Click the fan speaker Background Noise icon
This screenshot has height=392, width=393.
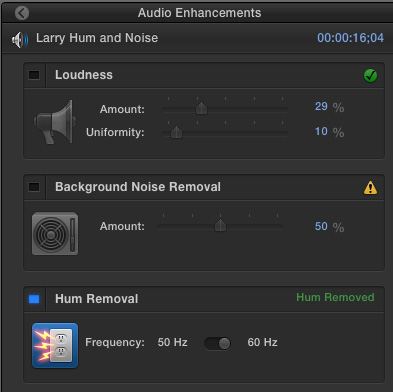(x=55, y=234)
